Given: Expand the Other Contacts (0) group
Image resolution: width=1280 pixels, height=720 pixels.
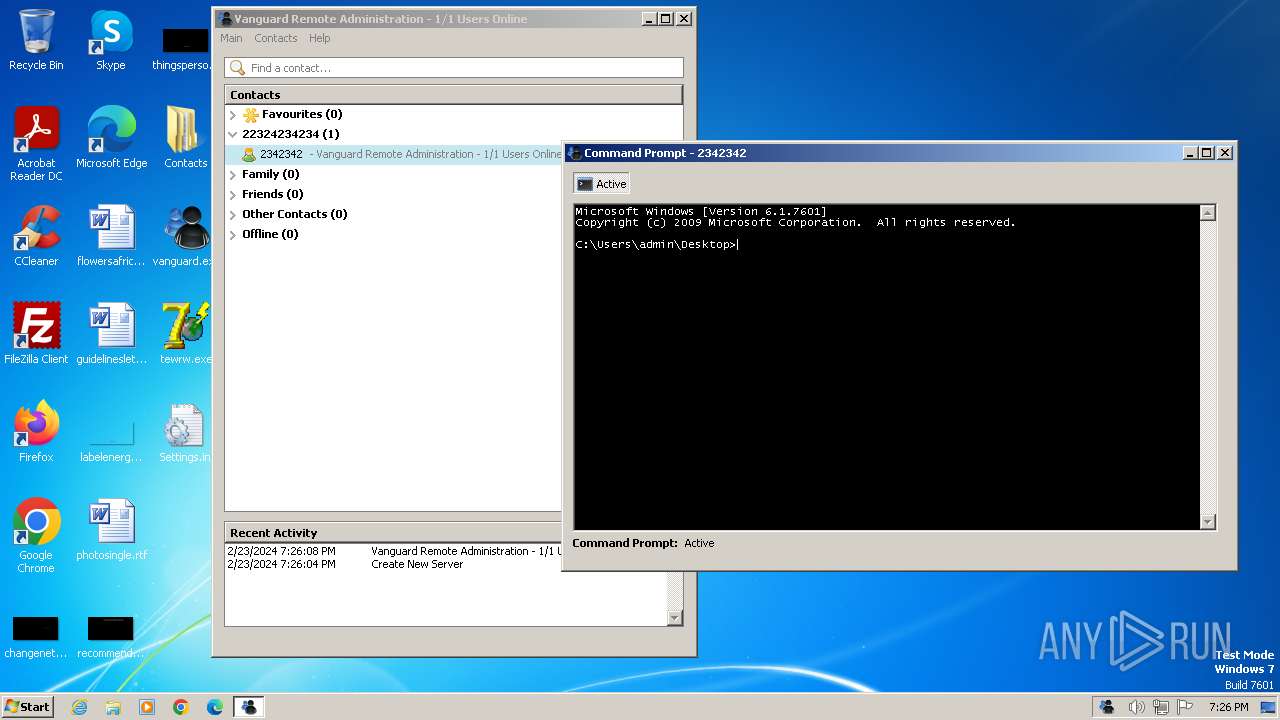Looking at the screenshot, I should pos(233,215).
